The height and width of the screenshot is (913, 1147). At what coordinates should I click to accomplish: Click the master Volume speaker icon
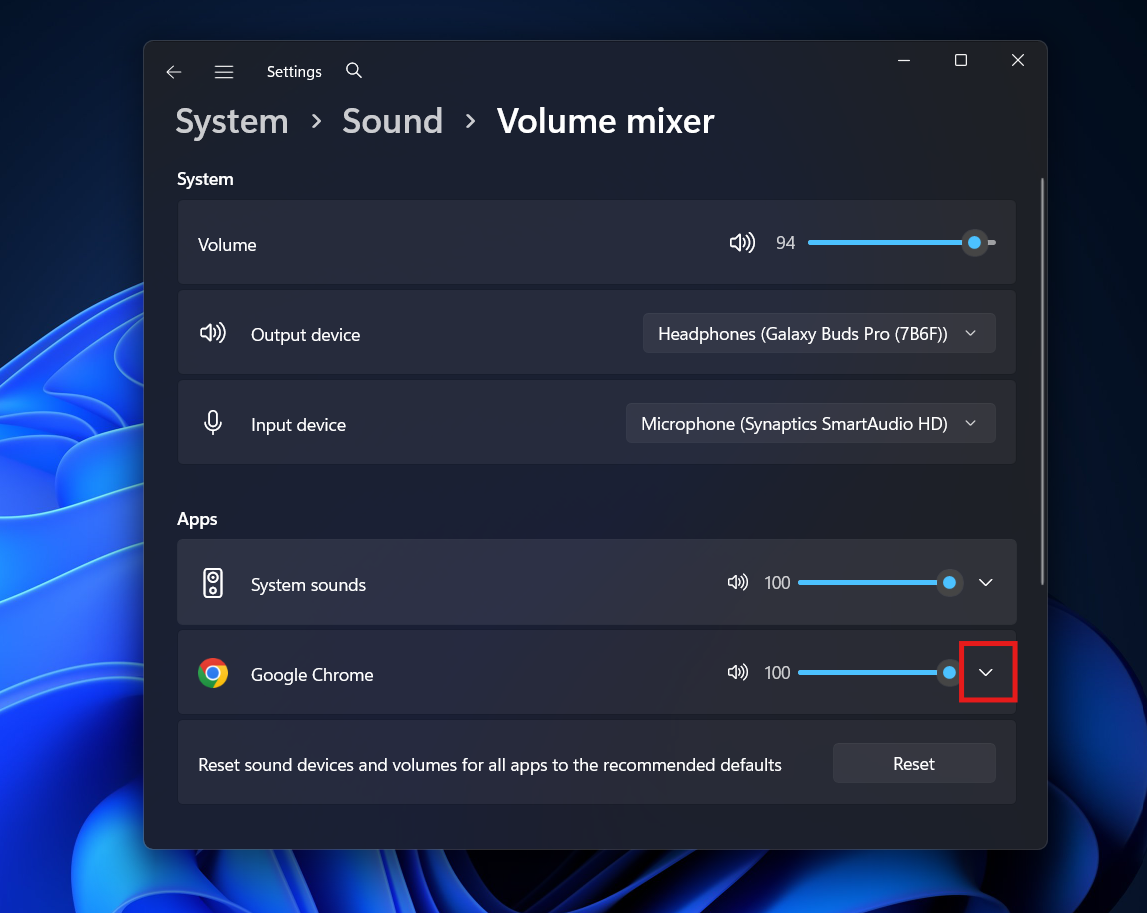tap(742, 242)
